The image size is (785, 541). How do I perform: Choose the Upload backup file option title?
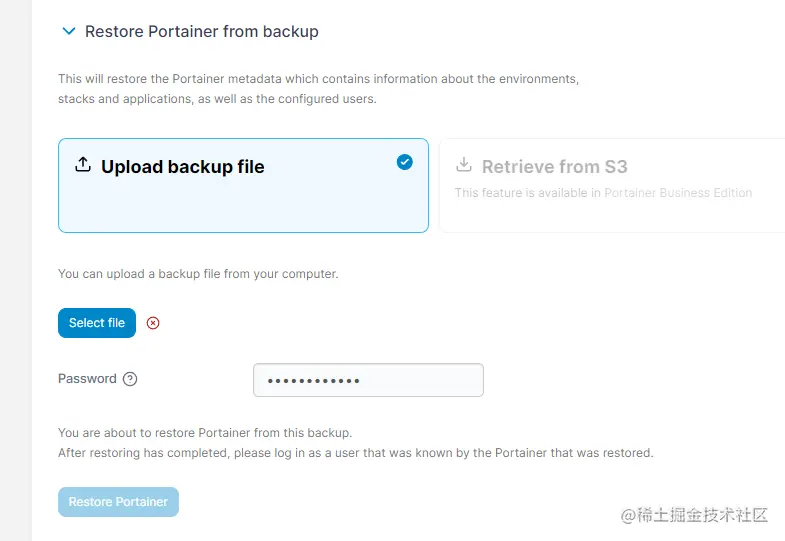point(183,167)
